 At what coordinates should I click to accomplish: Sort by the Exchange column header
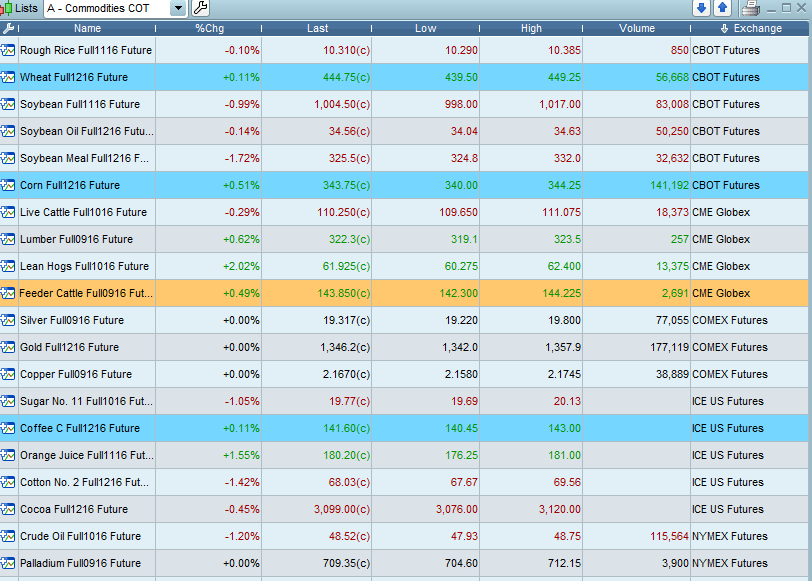pyautogui.click(x=751, y=28)
